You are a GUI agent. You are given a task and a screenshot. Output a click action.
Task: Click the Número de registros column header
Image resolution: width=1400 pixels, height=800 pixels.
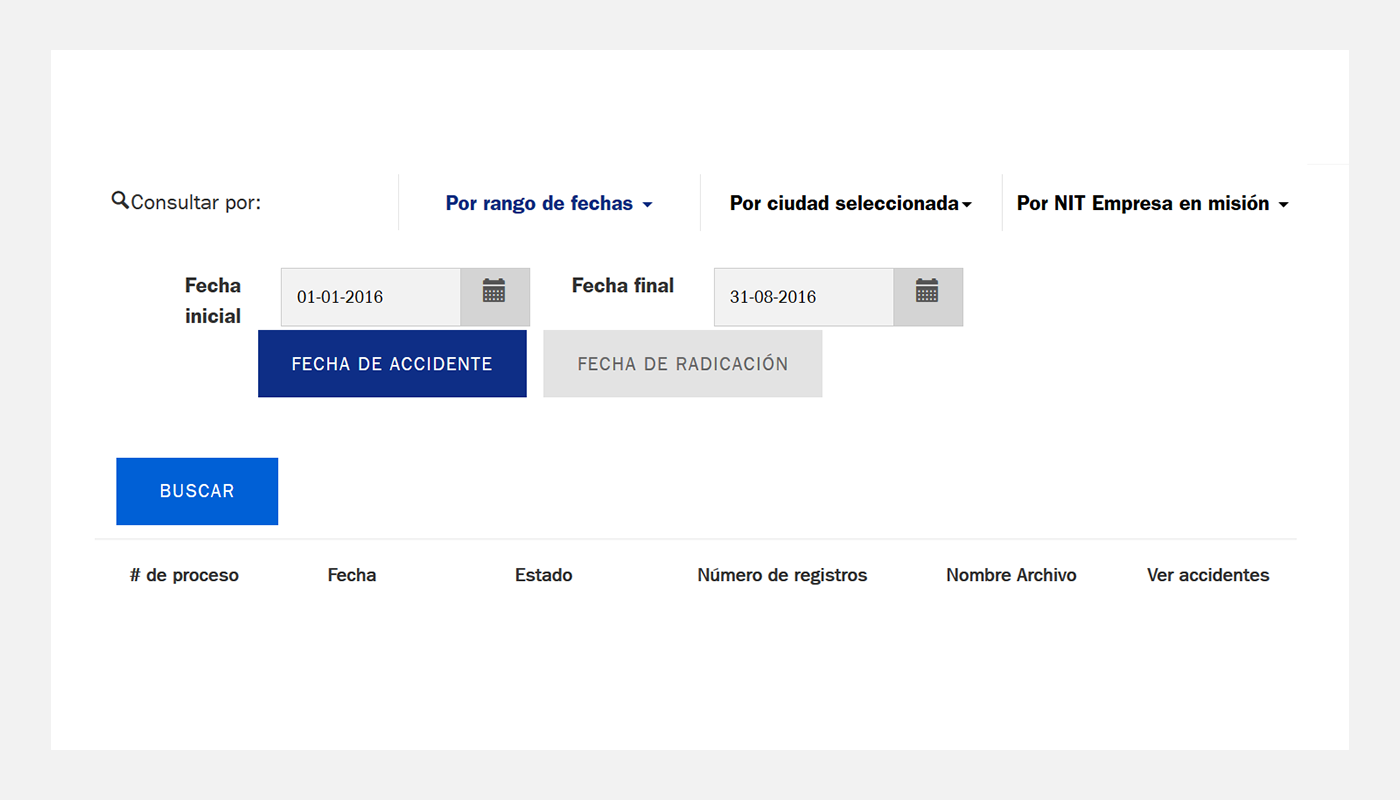coord(782,575)
